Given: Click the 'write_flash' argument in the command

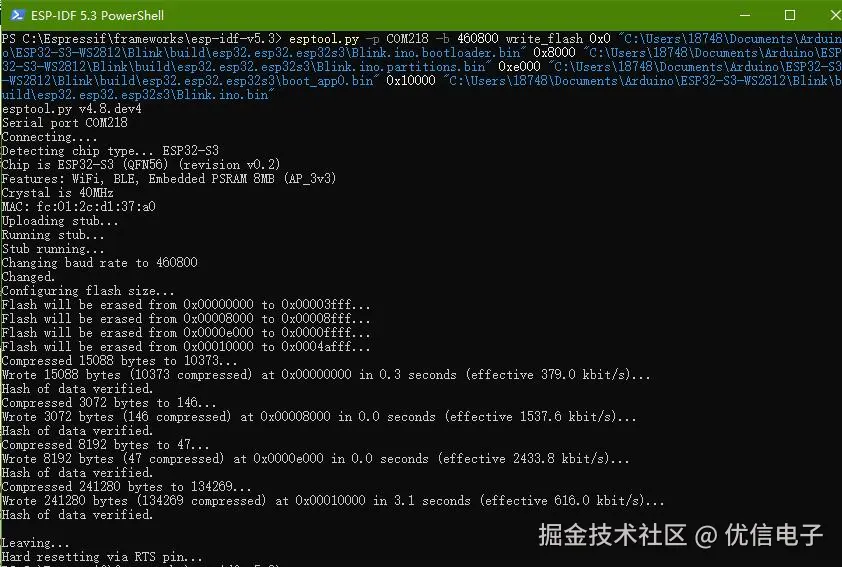Looking at the screenshot, I should point(544,39).
